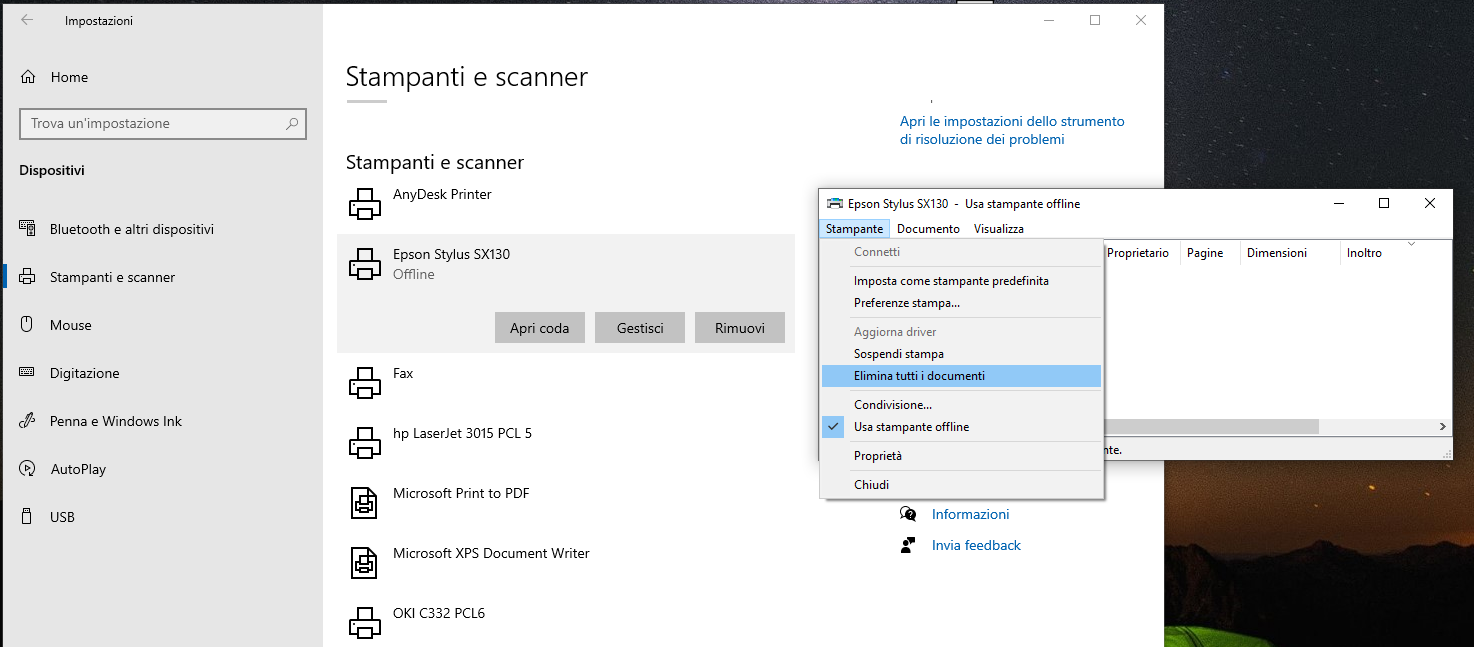This screenshot has width=1474, height=647.
Task: Open AutoPlay settings in sidebar
Action: pos(78,469)
